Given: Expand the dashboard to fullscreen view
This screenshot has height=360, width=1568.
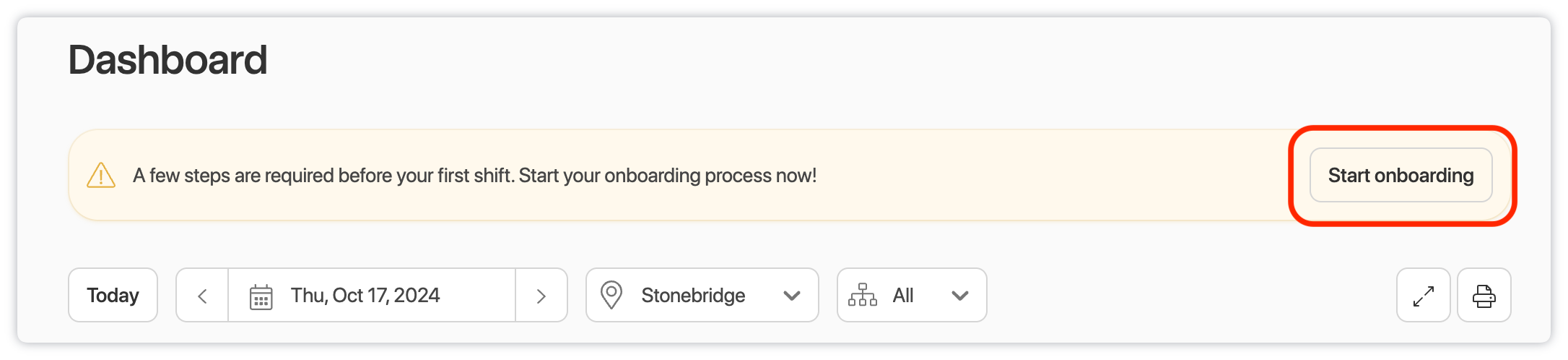Looking at the screenshot, I should click(x=1423, y=296).
